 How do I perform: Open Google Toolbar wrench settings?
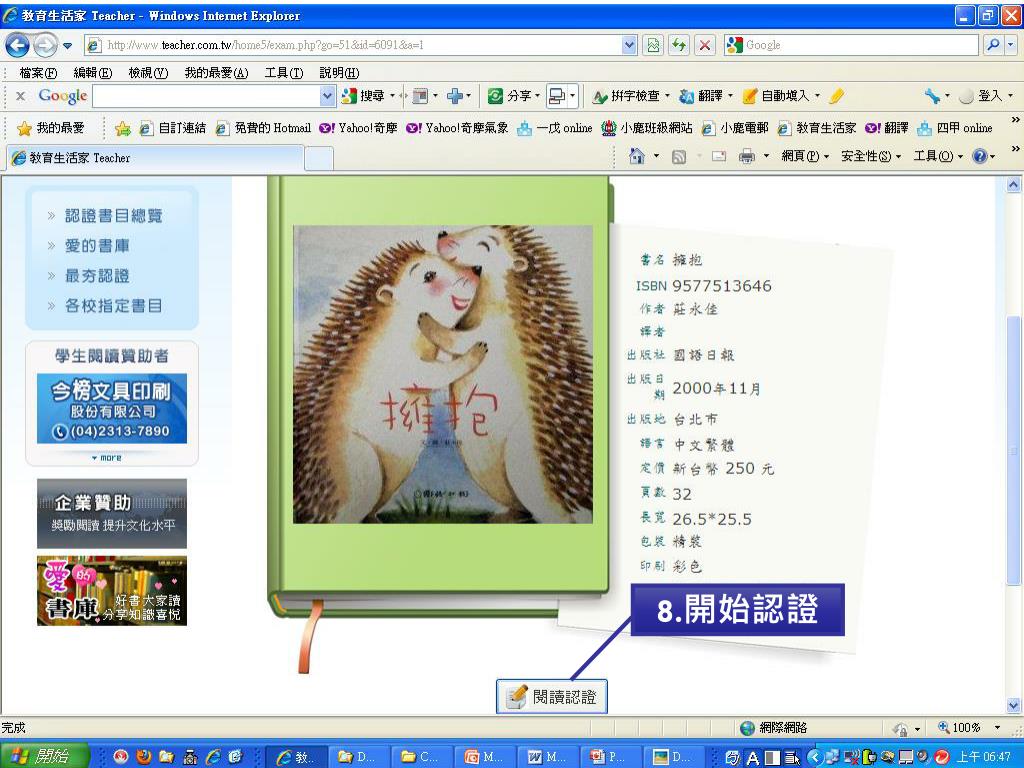click(932, 96)
